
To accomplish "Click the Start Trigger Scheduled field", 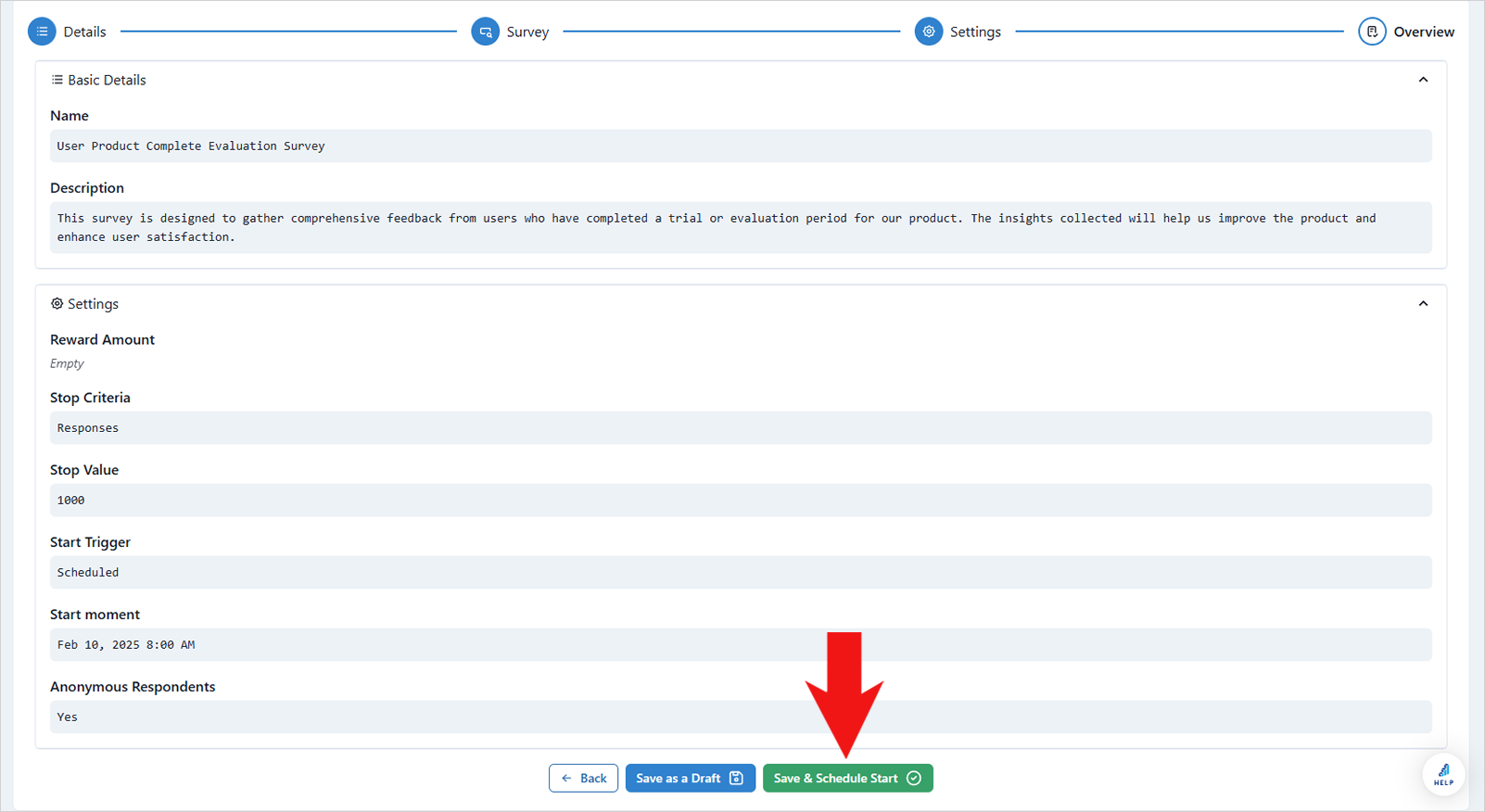I will coord(741,572).
